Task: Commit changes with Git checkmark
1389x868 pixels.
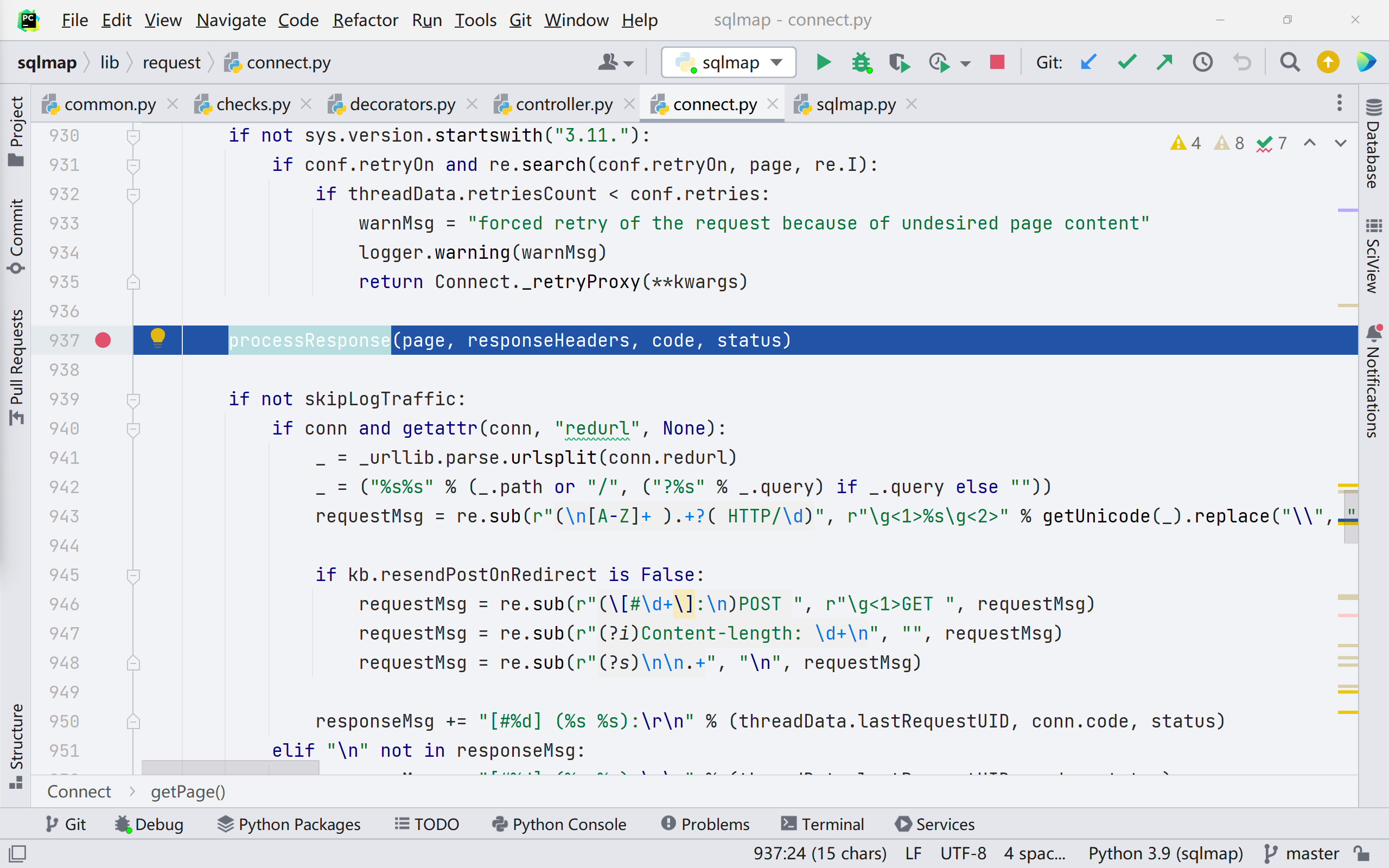Action: pyautogui.click(x=1127, y=61)
